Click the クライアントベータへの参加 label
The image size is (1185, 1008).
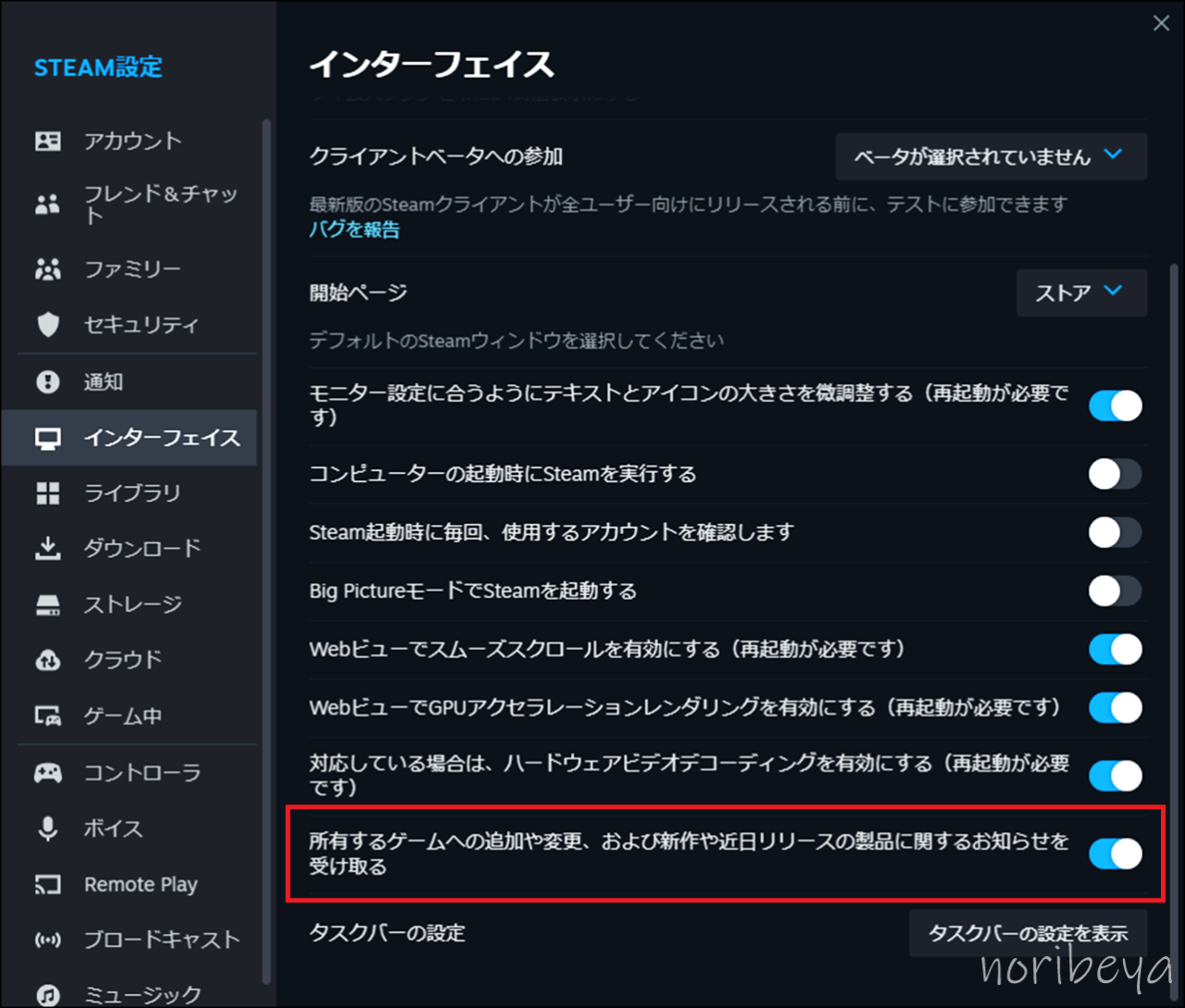pos(436,156)
